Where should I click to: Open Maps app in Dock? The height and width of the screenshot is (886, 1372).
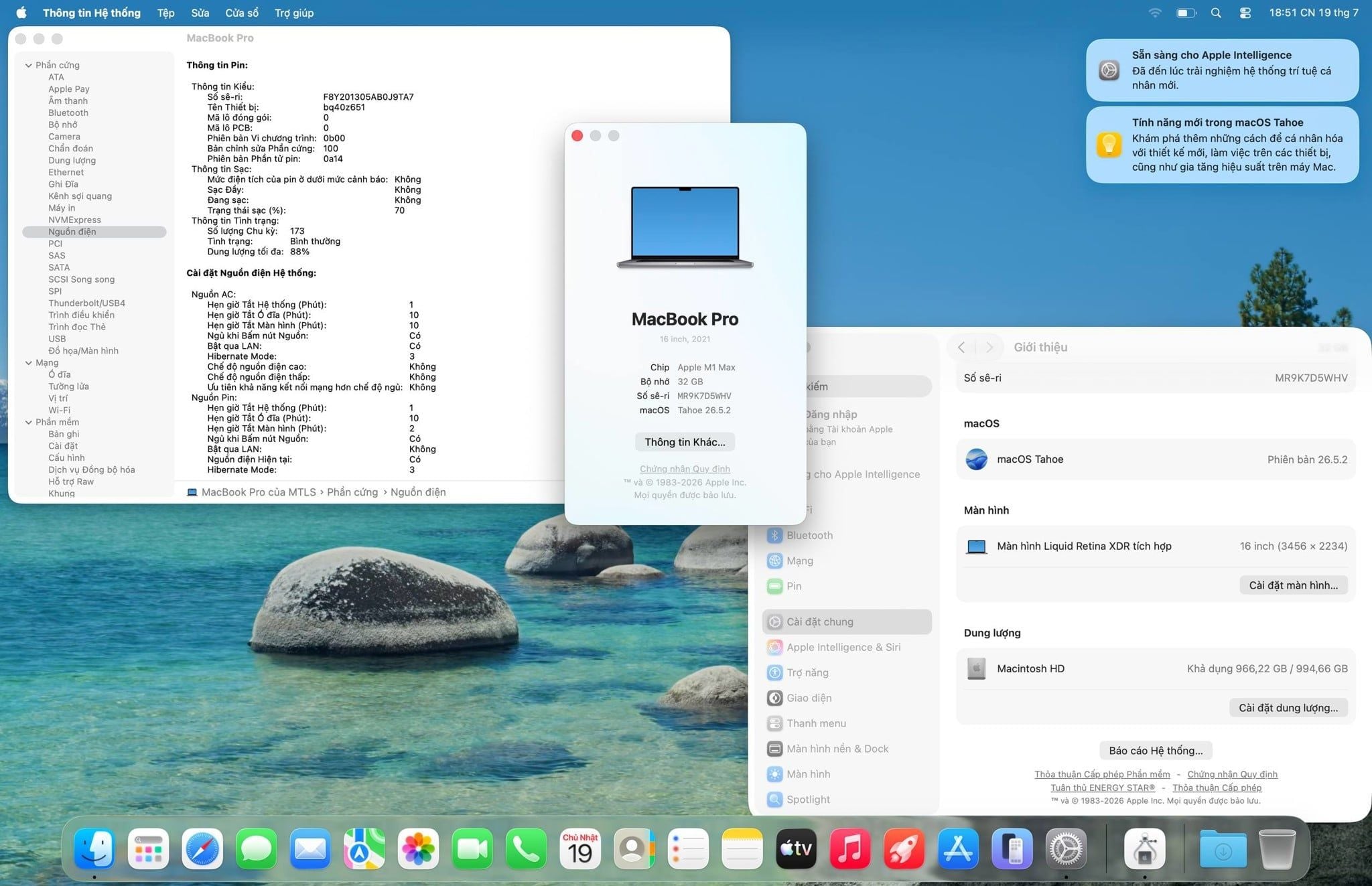[x=364, y=849]
